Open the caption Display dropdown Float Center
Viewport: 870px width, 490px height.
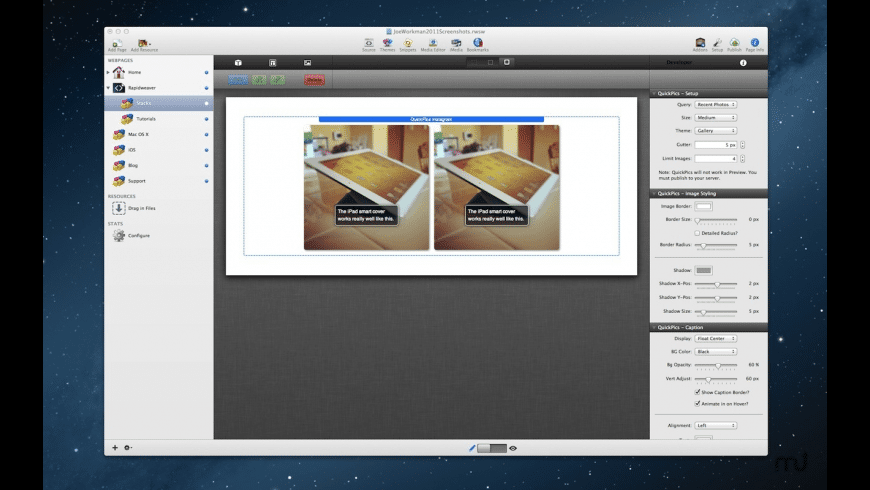[x=715, y=339]
